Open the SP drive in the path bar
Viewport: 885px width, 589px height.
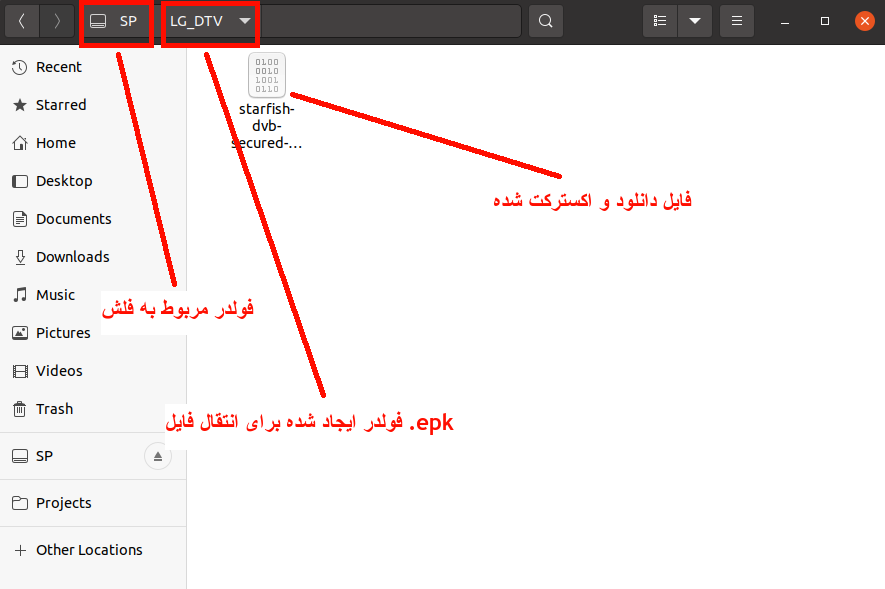pos(116,21)
